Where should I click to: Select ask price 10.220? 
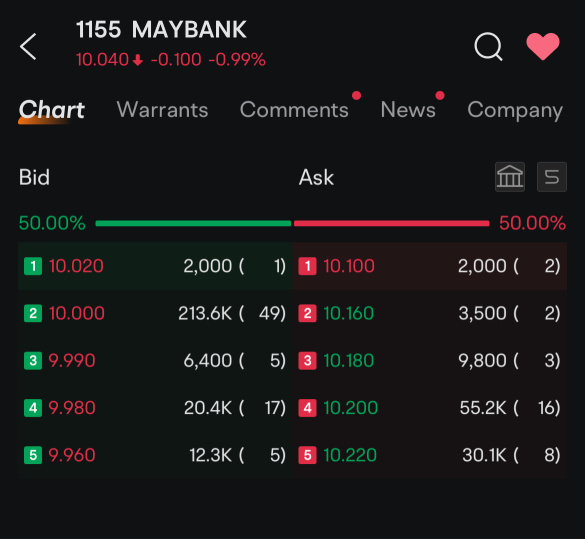point(350,455)
